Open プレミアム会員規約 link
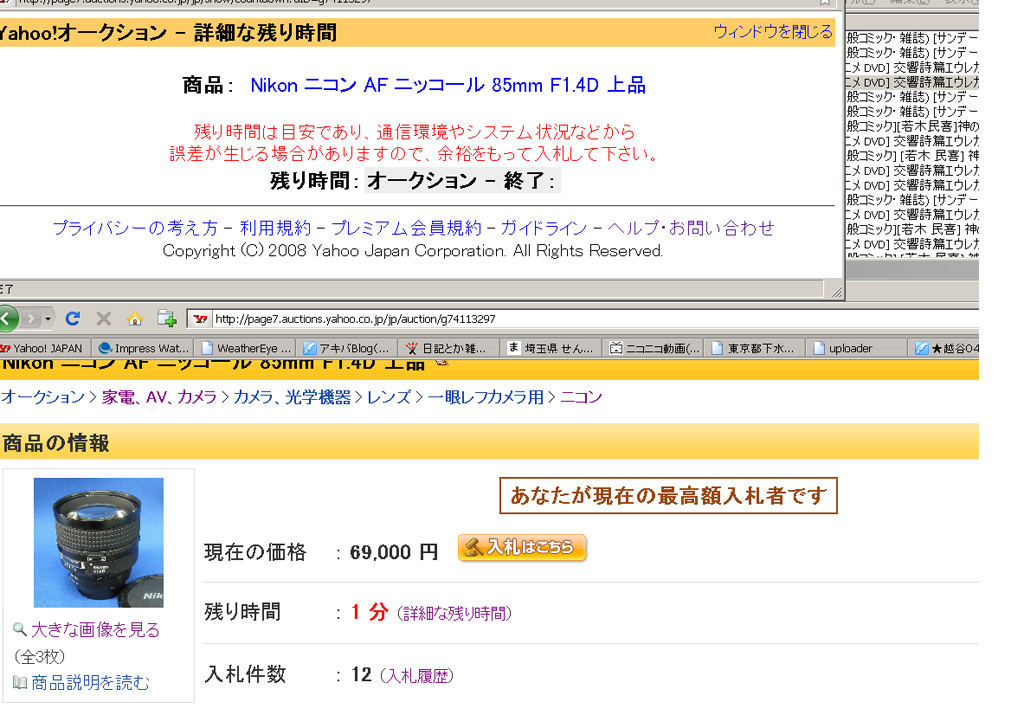 [406, 228]
